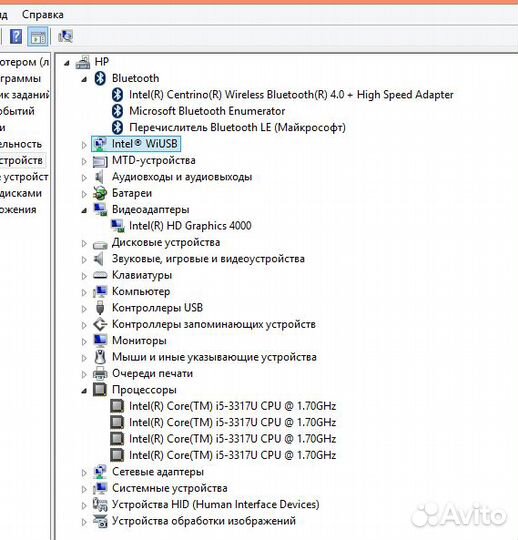Click icon of Intel Centrino Wireless Bluetooth adapter

(x=117, y=95)
